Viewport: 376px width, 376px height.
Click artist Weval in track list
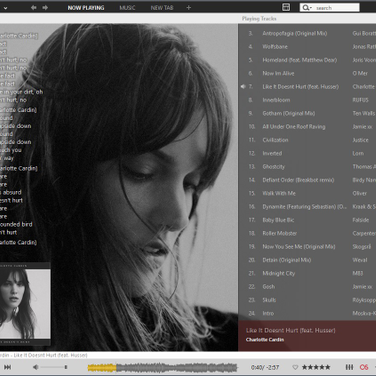pos(360,260)
